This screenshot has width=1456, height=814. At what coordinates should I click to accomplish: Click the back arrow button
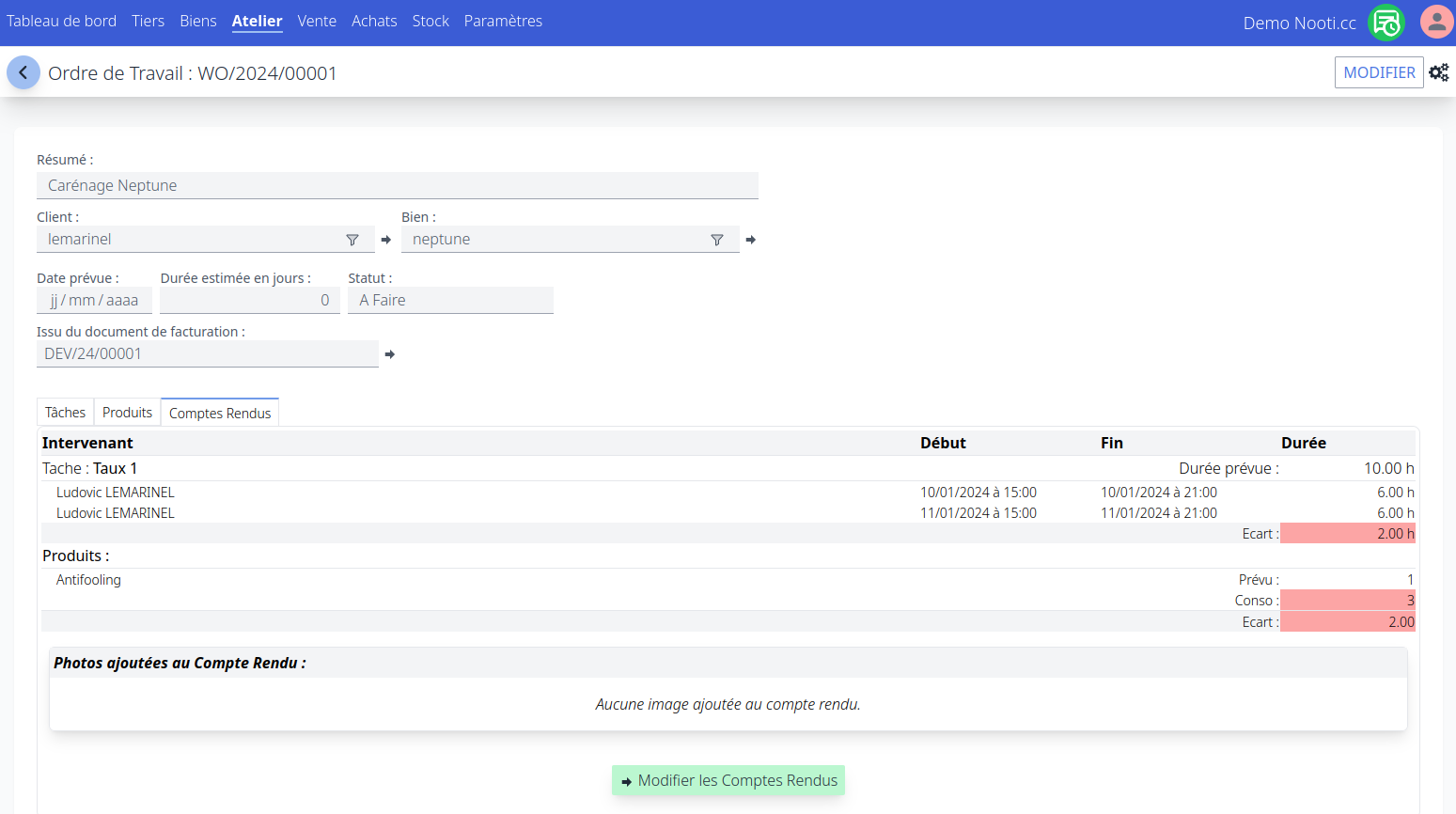coord(23,72)
